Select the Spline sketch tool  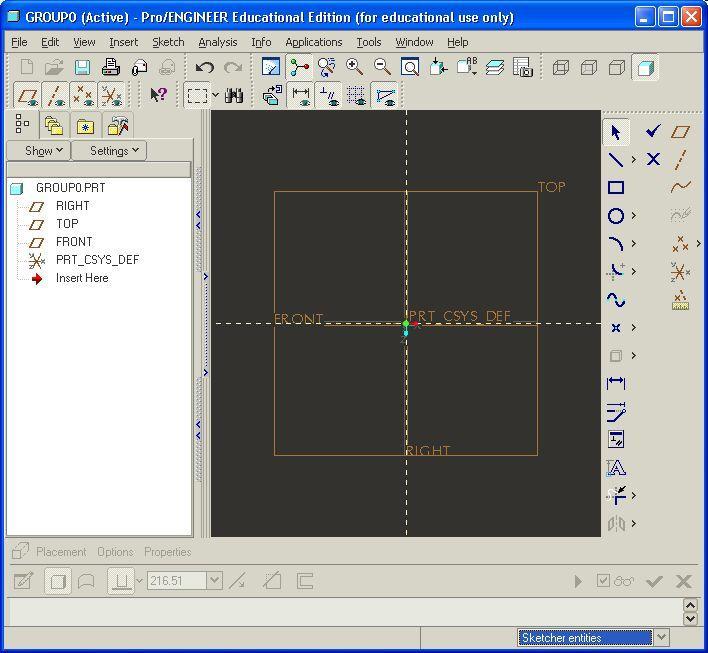point(616,300)
